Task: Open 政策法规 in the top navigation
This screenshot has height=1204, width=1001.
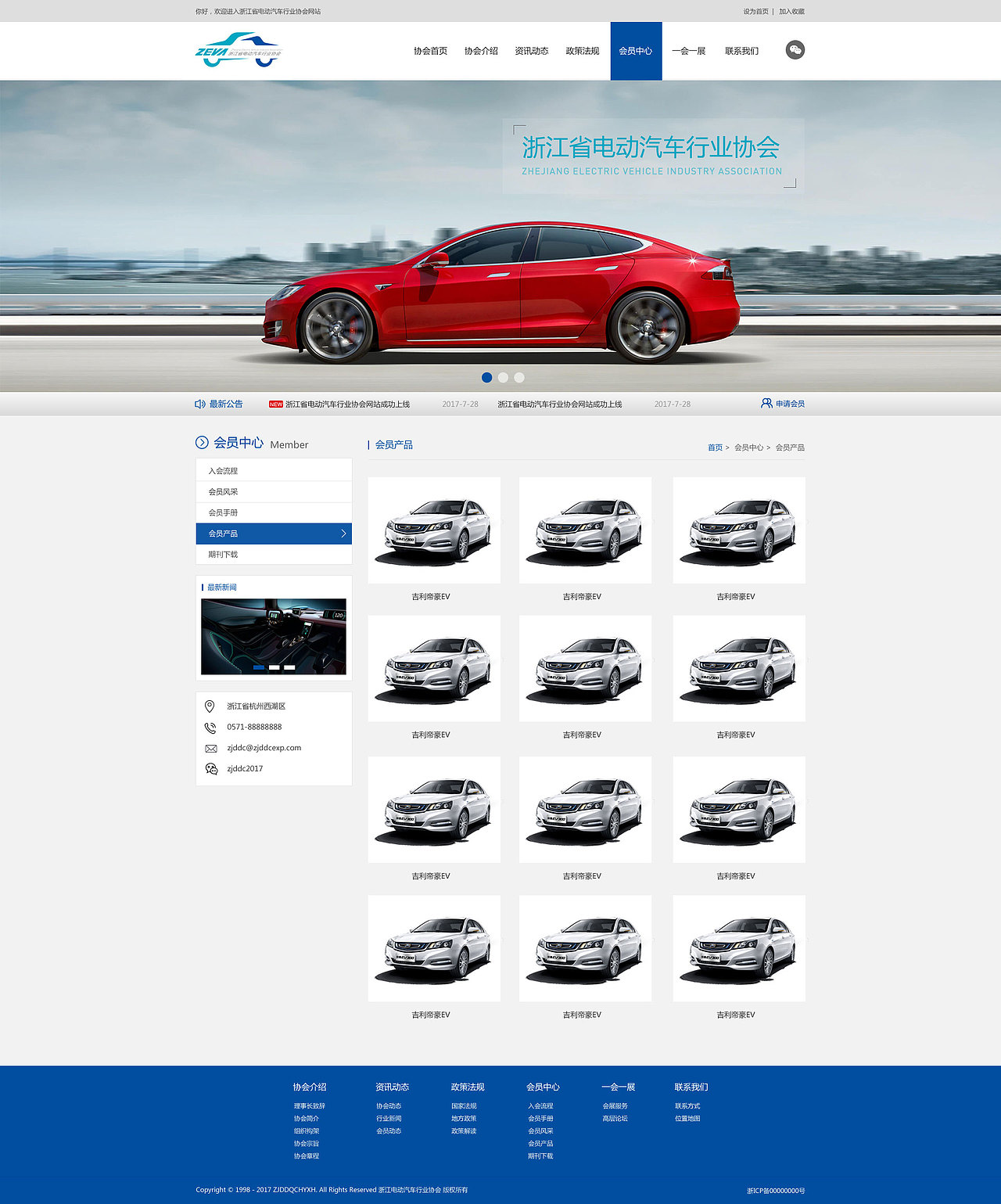Action: [x=583, y=51]
